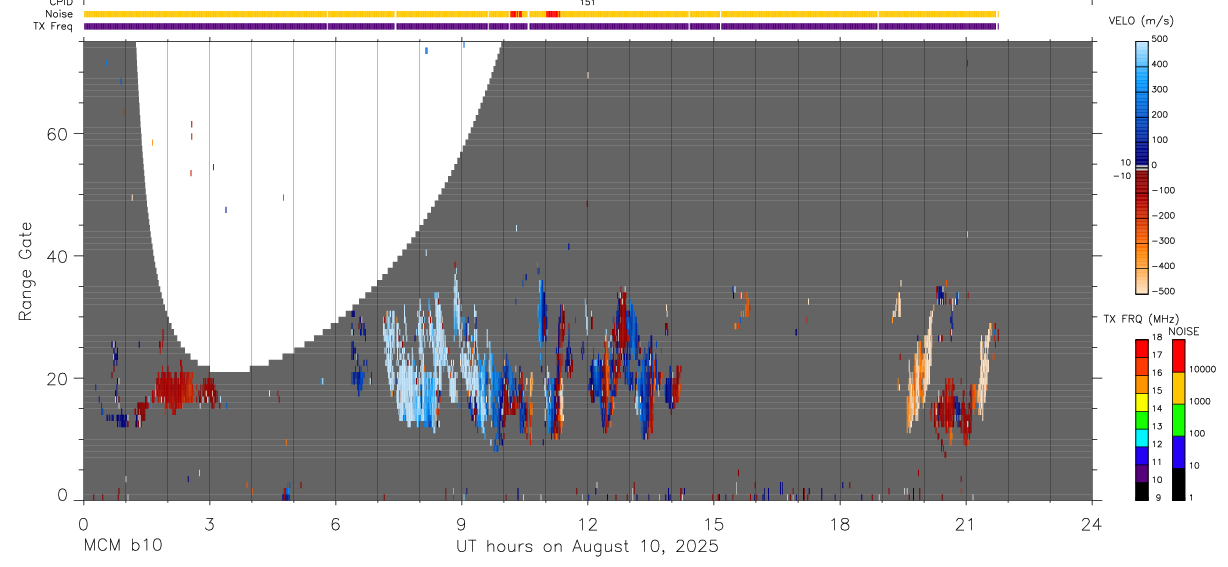
Task: Select the 200 label on velocity scale
Action: tap(1161, 114)
